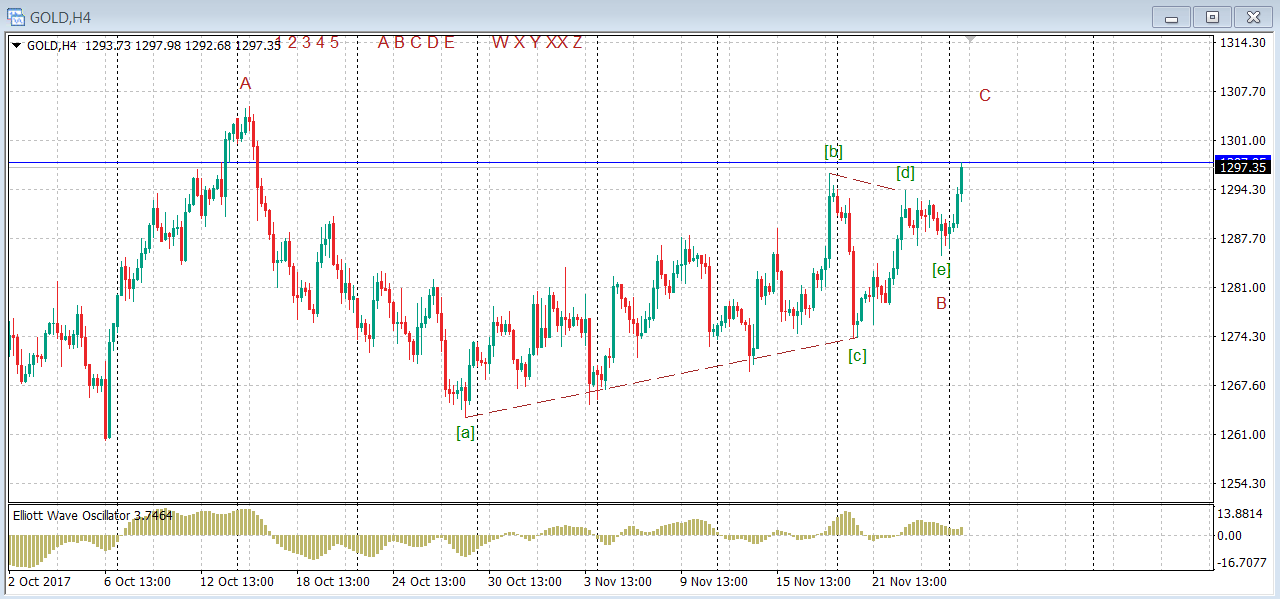This screenshot has height=599, width=1280.
Task: Click the current price tag 1297.35
Action: coord(1242,168)
